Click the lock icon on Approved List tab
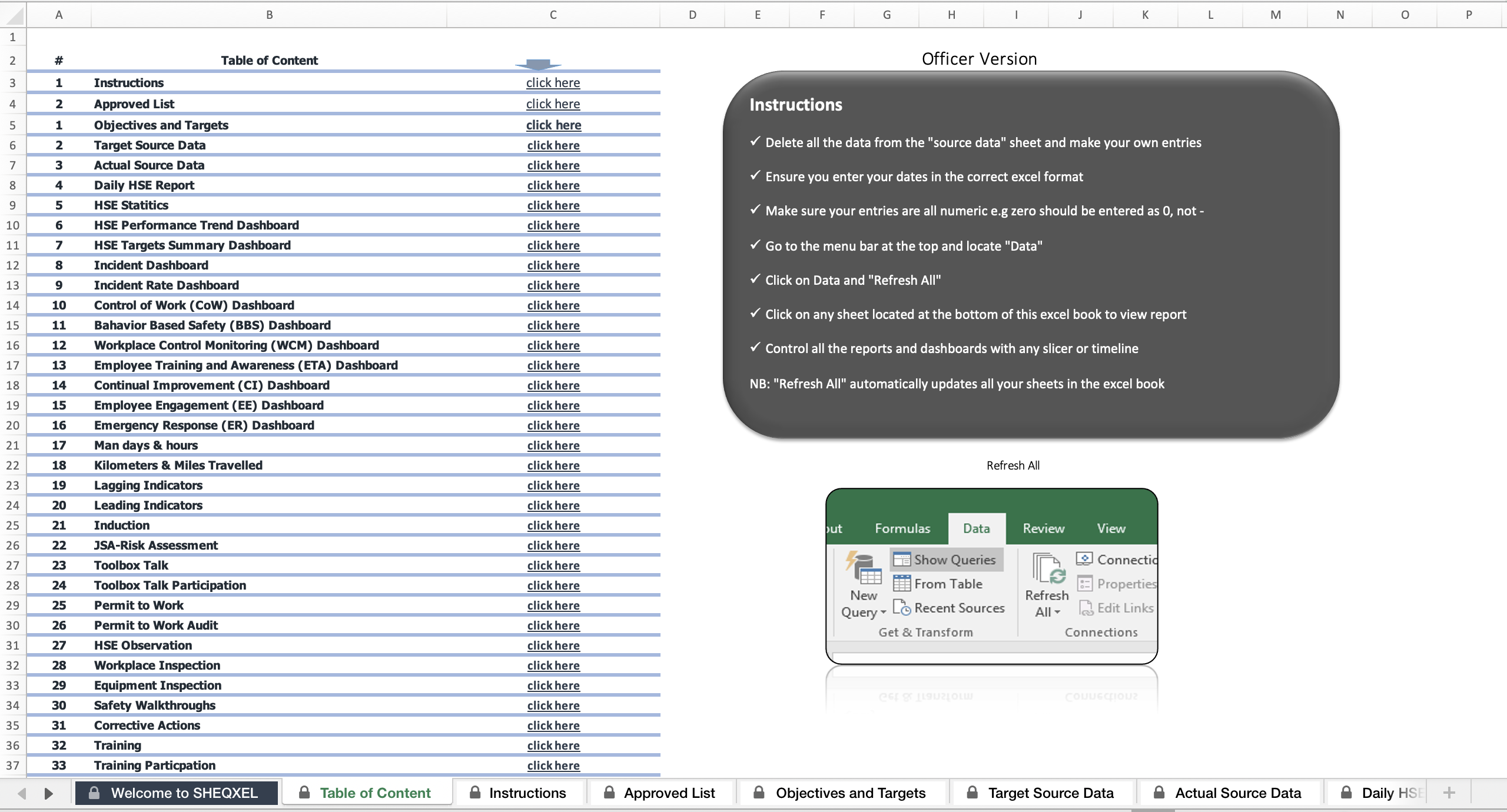This screenshot has width=1507, height=812. (610, 792)
